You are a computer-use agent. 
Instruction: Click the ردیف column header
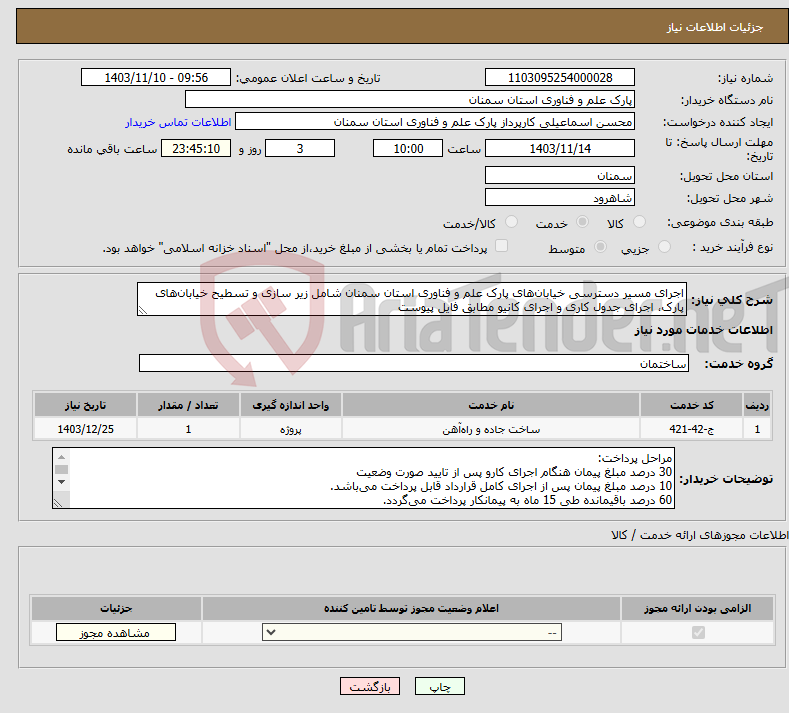pyautogui.click(x=757, y=405)
